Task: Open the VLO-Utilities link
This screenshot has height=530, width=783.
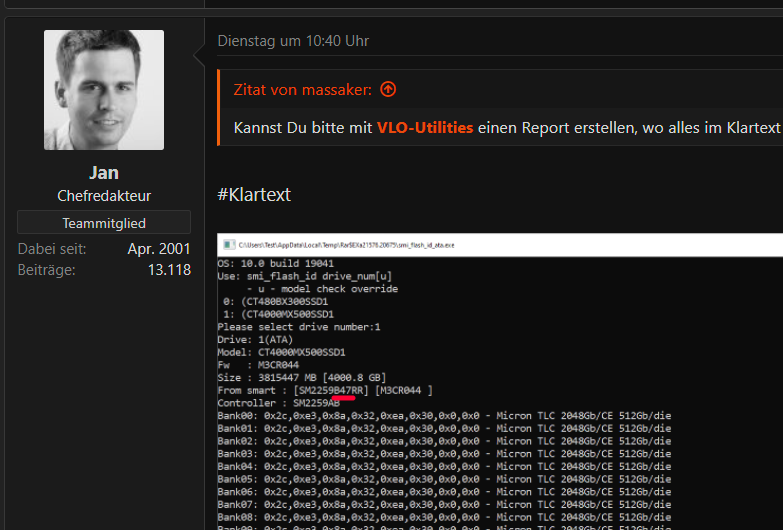Action: pos(425,128)
